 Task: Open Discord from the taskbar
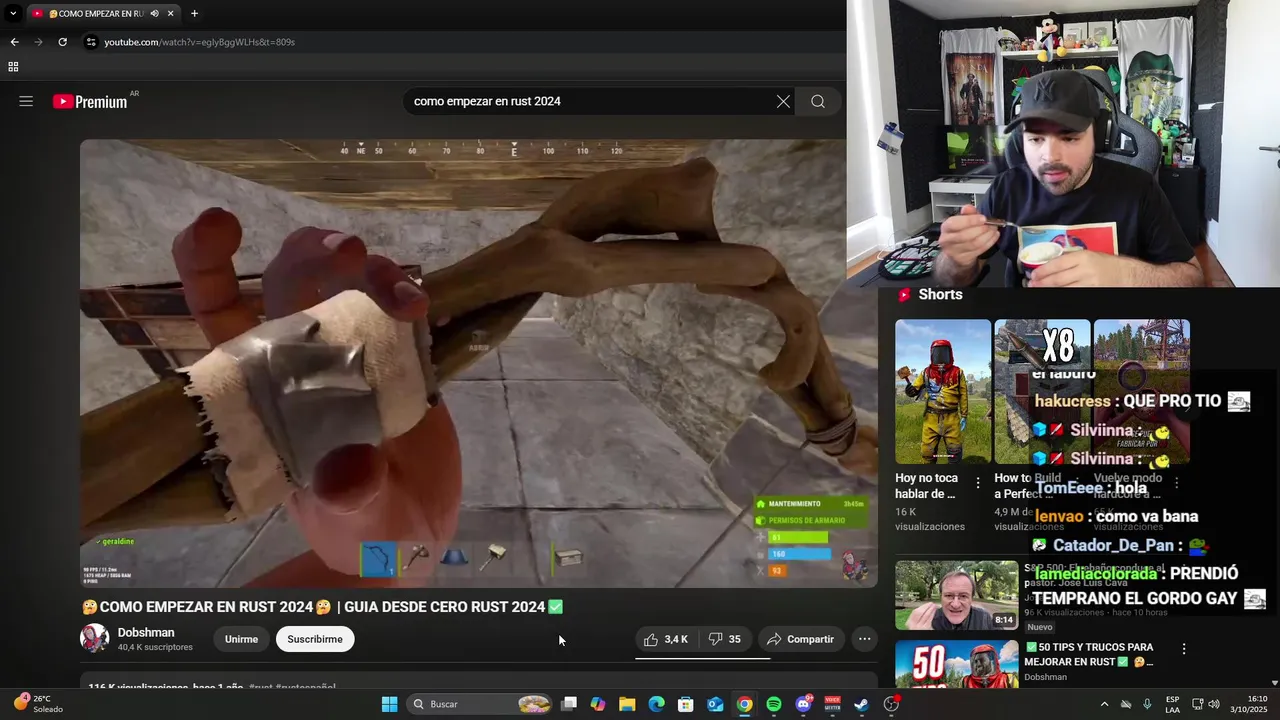[x=803, y=704]
